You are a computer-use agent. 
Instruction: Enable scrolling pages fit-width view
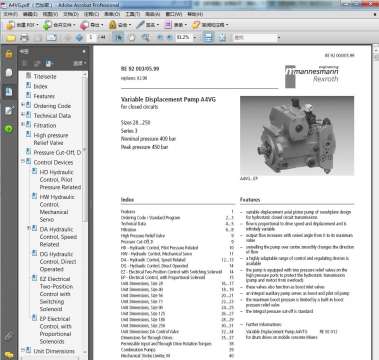click(x=208, y=37)
